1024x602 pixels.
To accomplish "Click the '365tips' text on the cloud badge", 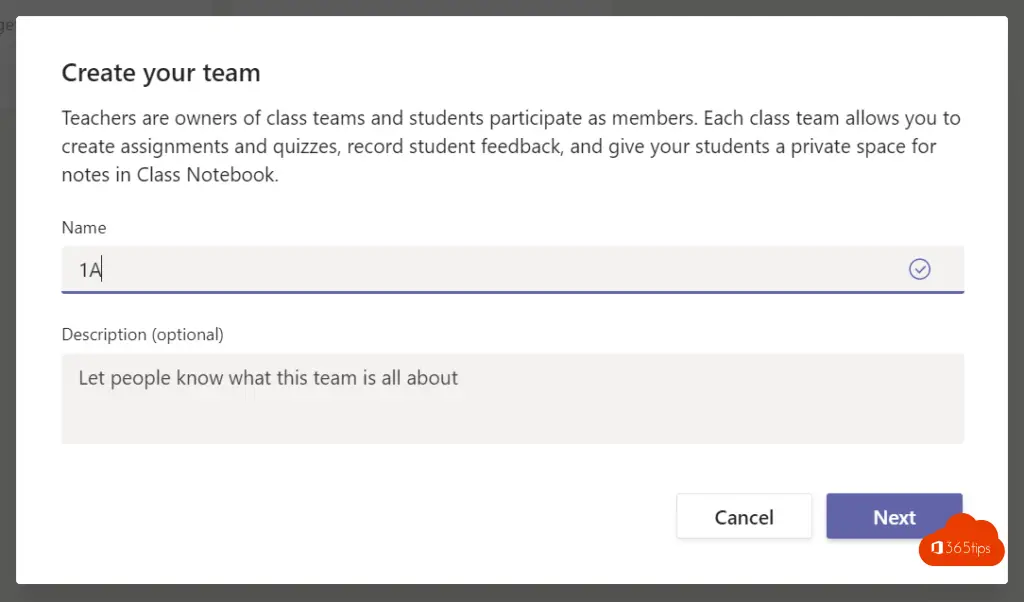I will [x=968, y=548].
